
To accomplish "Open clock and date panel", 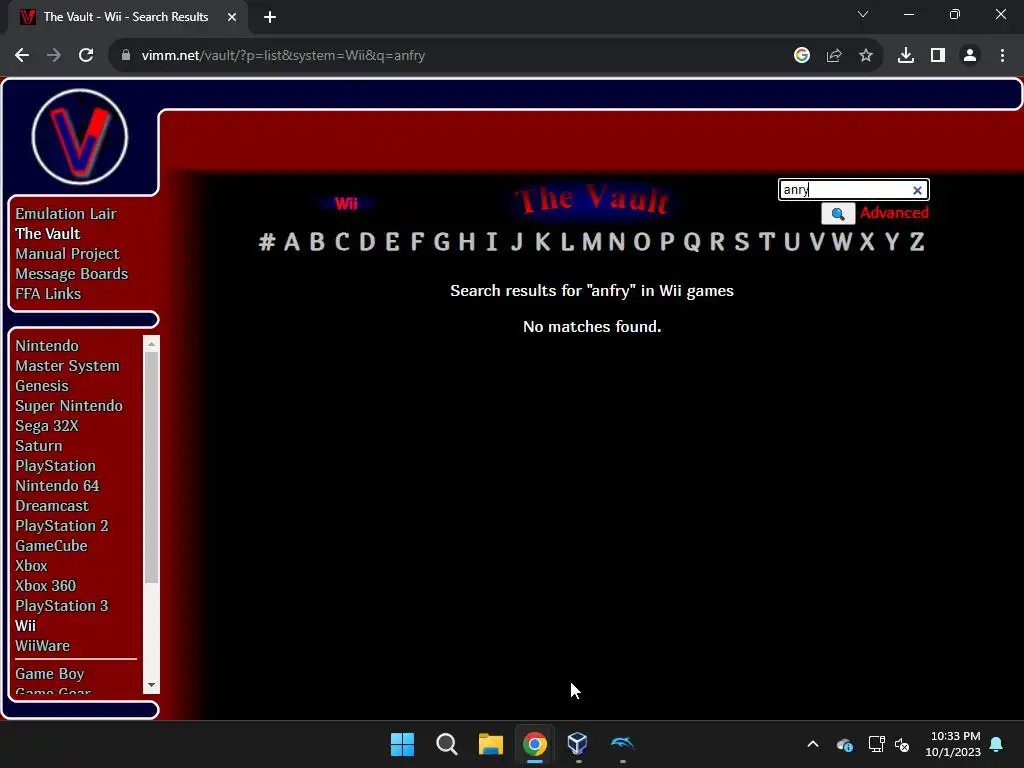I will pyautogui.click(x=953, y=744).
